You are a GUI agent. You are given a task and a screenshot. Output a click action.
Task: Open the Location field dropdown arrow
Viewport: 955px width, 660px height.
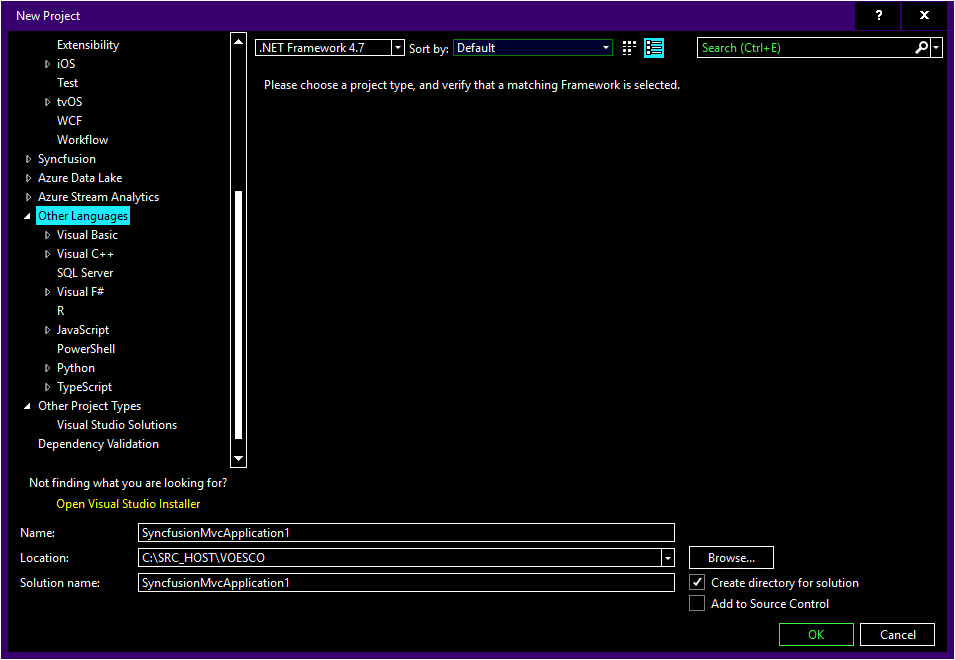point(667,557)
